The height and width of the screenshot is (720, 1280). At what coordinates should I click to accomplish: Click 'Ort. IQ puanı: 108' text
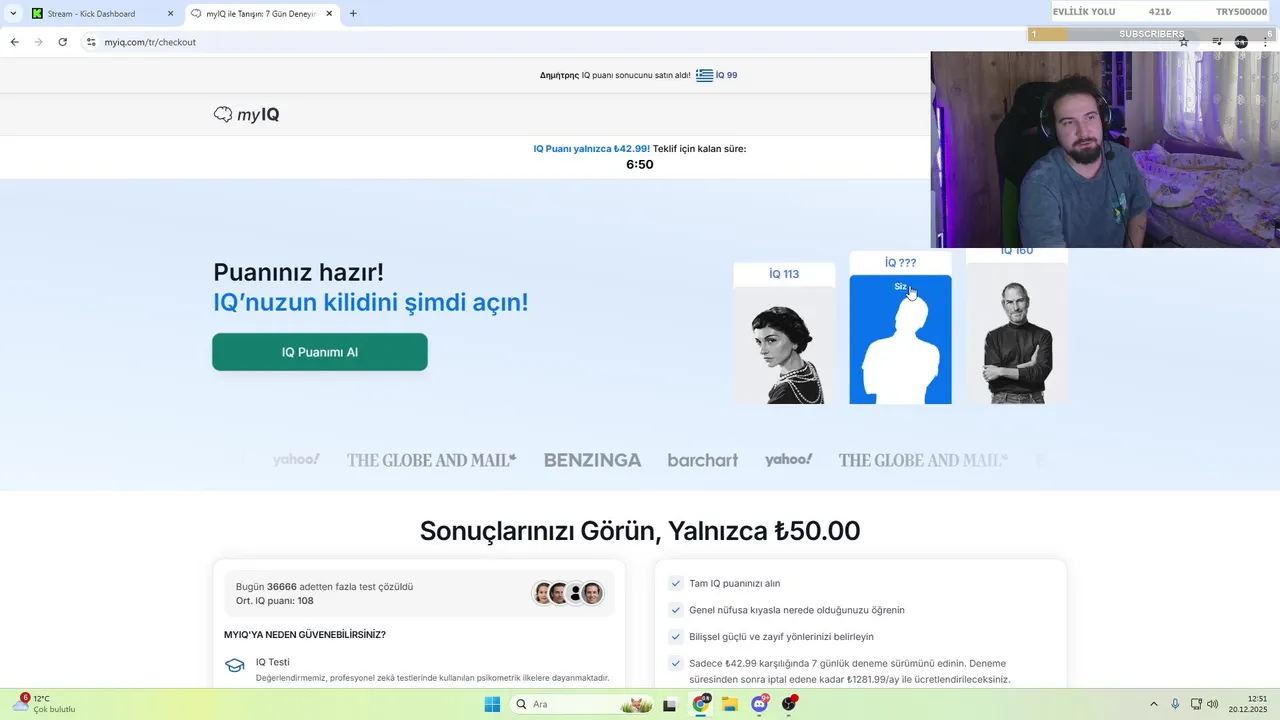275,601
